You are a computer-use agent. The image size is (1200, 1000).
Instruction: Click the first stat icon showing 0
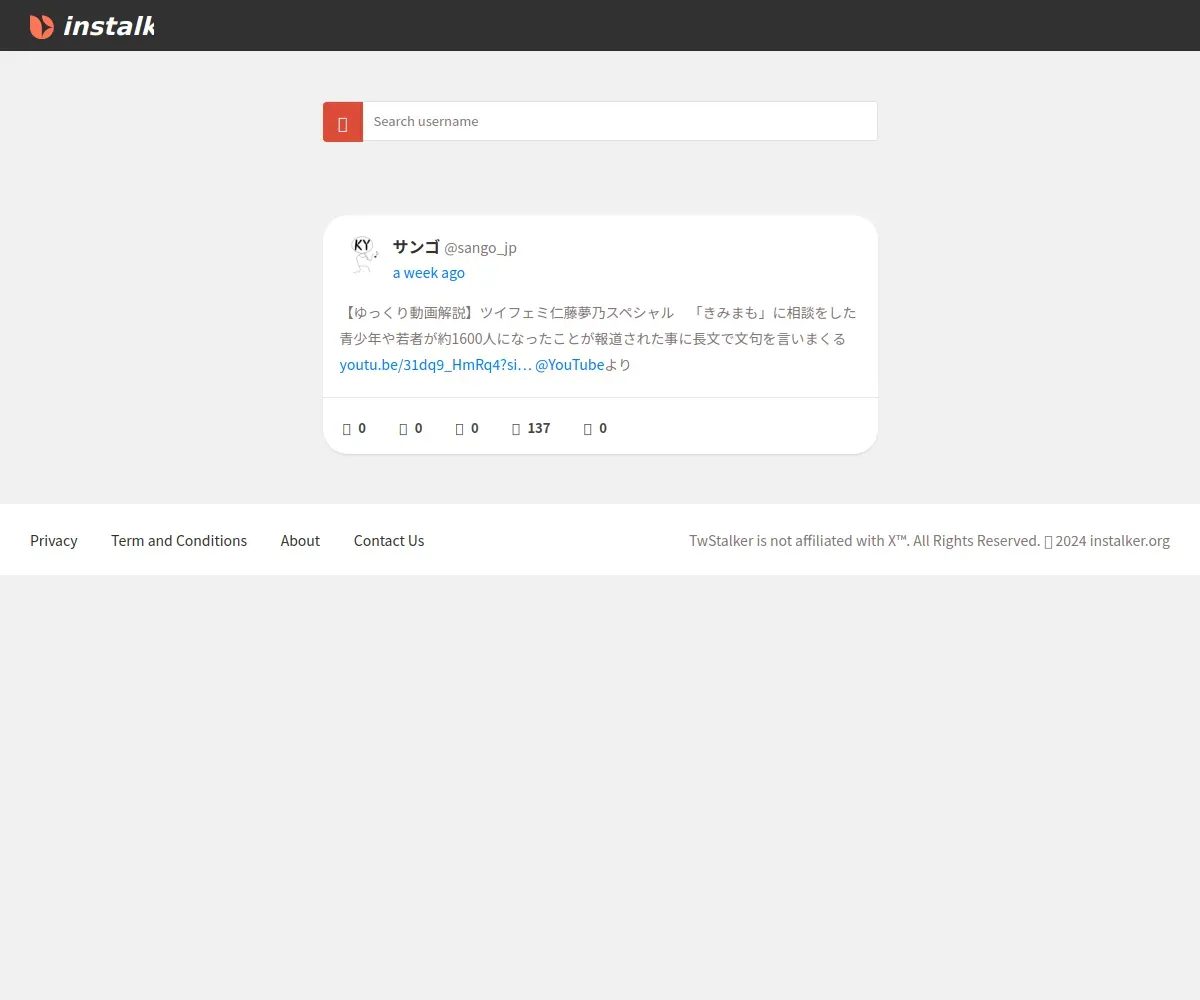(347, 428)
